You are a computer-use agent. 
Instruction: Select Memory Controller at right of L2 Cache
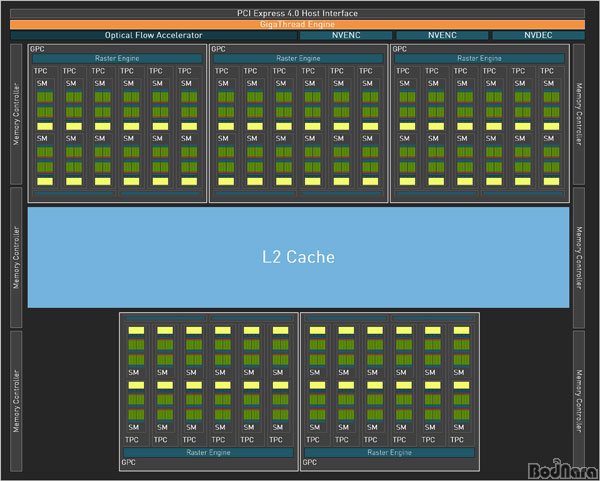click(x=579, y=257)
